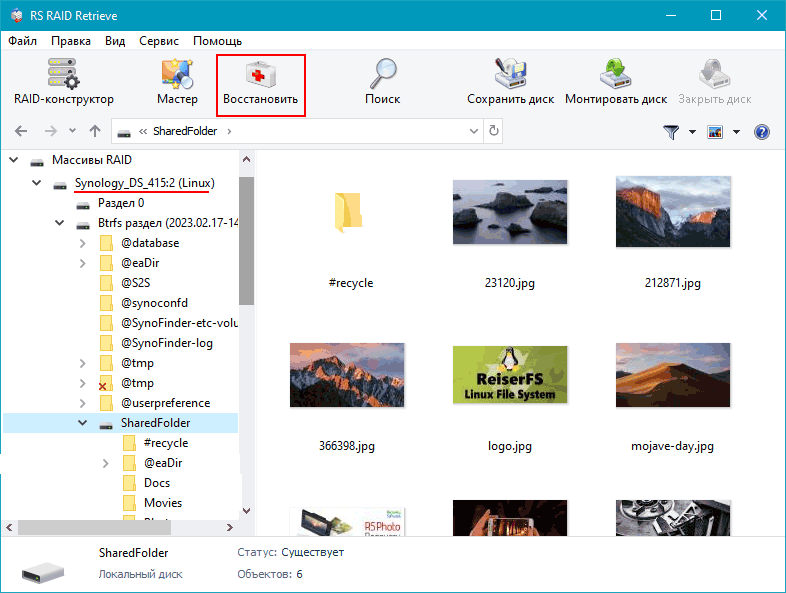Image resolution: width=786 pixels, height=593 pixels.
Task: Open the #recycle folder icon in file pane
Action: pyautogui.click(x=348, y=213)
